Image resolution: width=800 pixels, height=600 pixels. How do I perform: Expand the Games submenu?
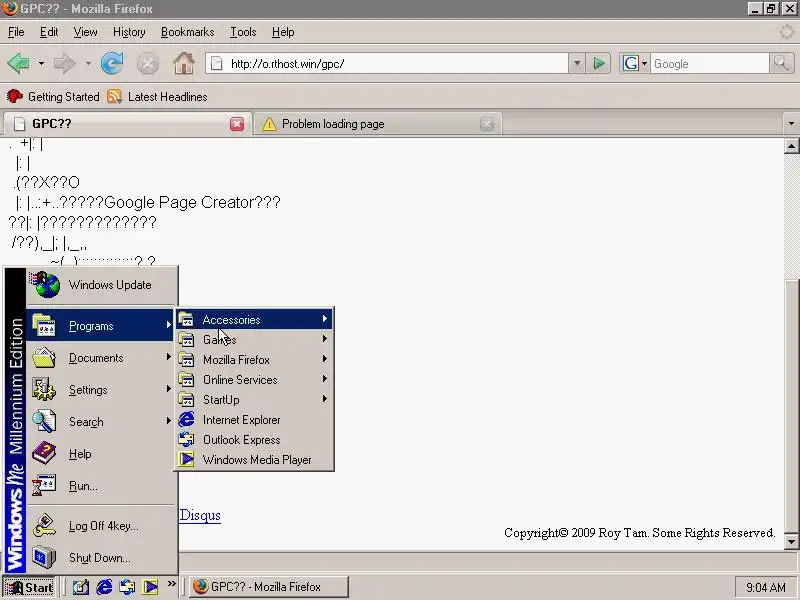tap(255, 339)
